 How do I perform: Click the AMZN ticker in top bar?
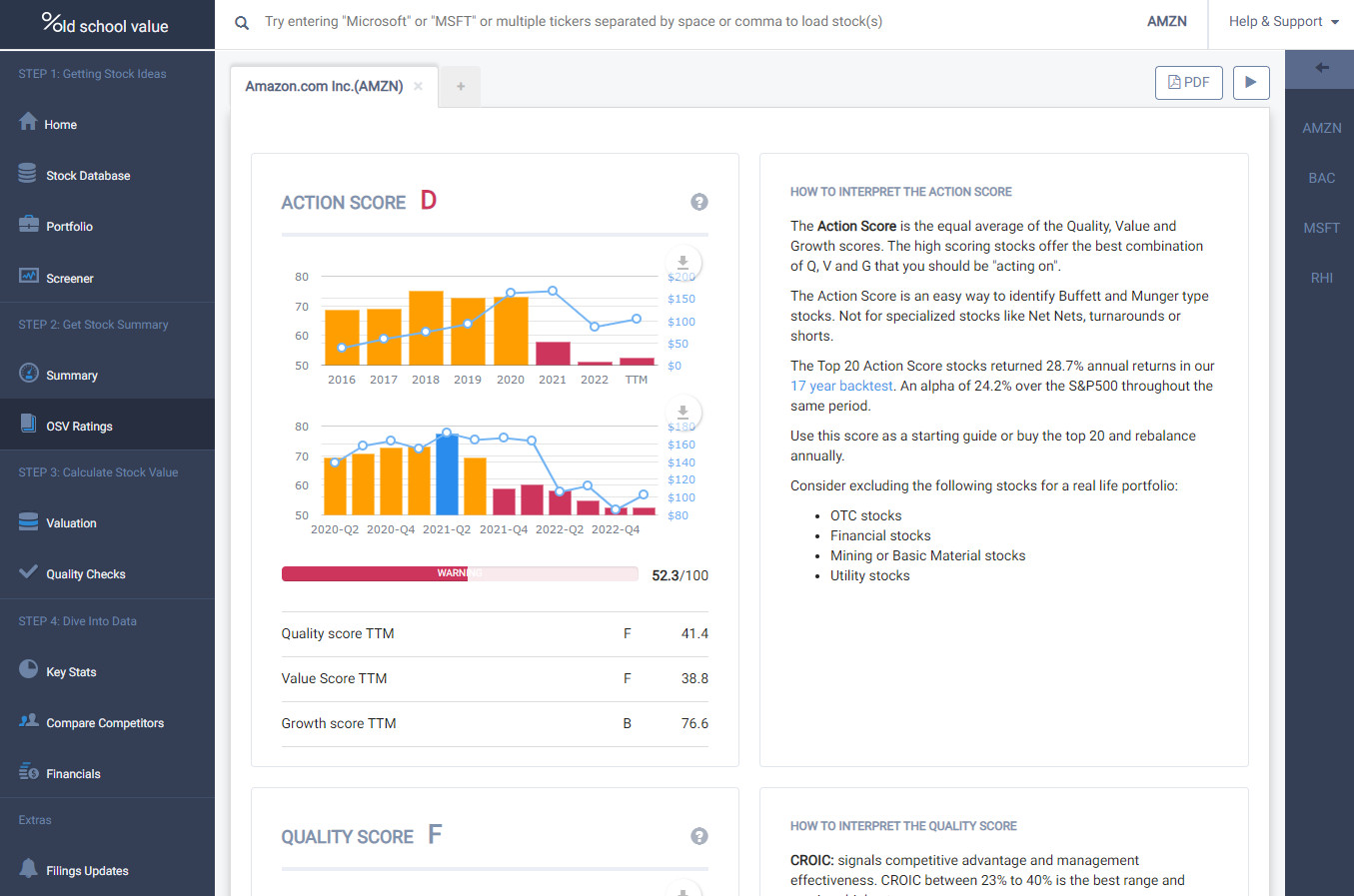point(1166,22)
